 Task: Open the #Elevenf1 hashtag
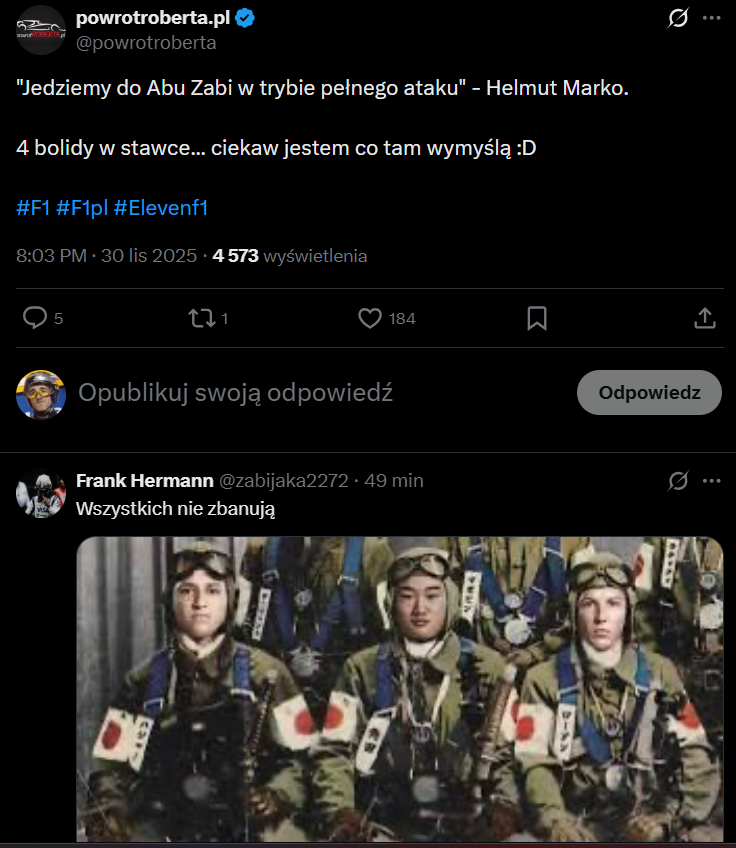pyautogui.click(x=161, y=207)
